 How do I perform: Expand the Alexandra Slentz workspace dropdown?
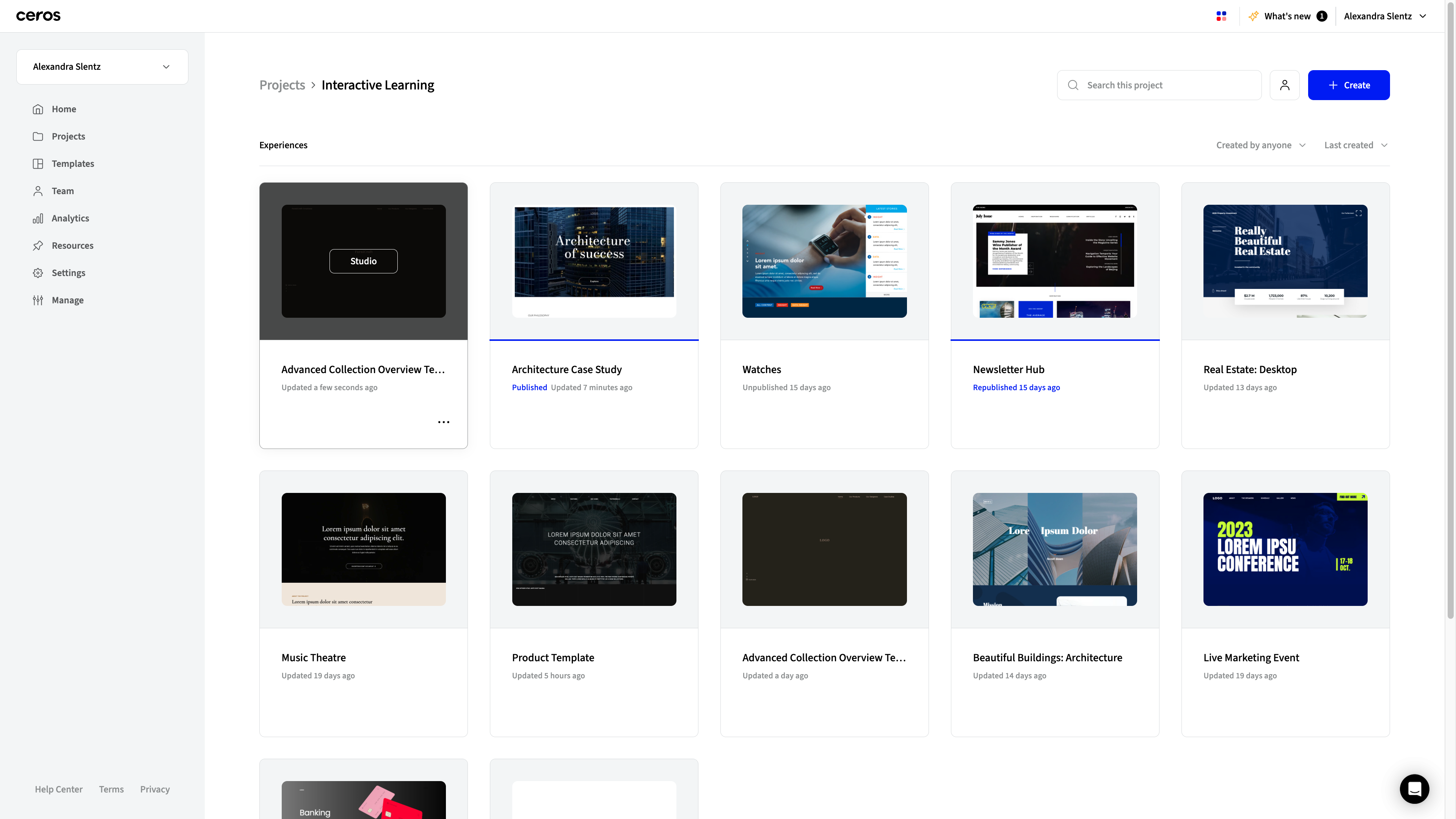(102, 67)
